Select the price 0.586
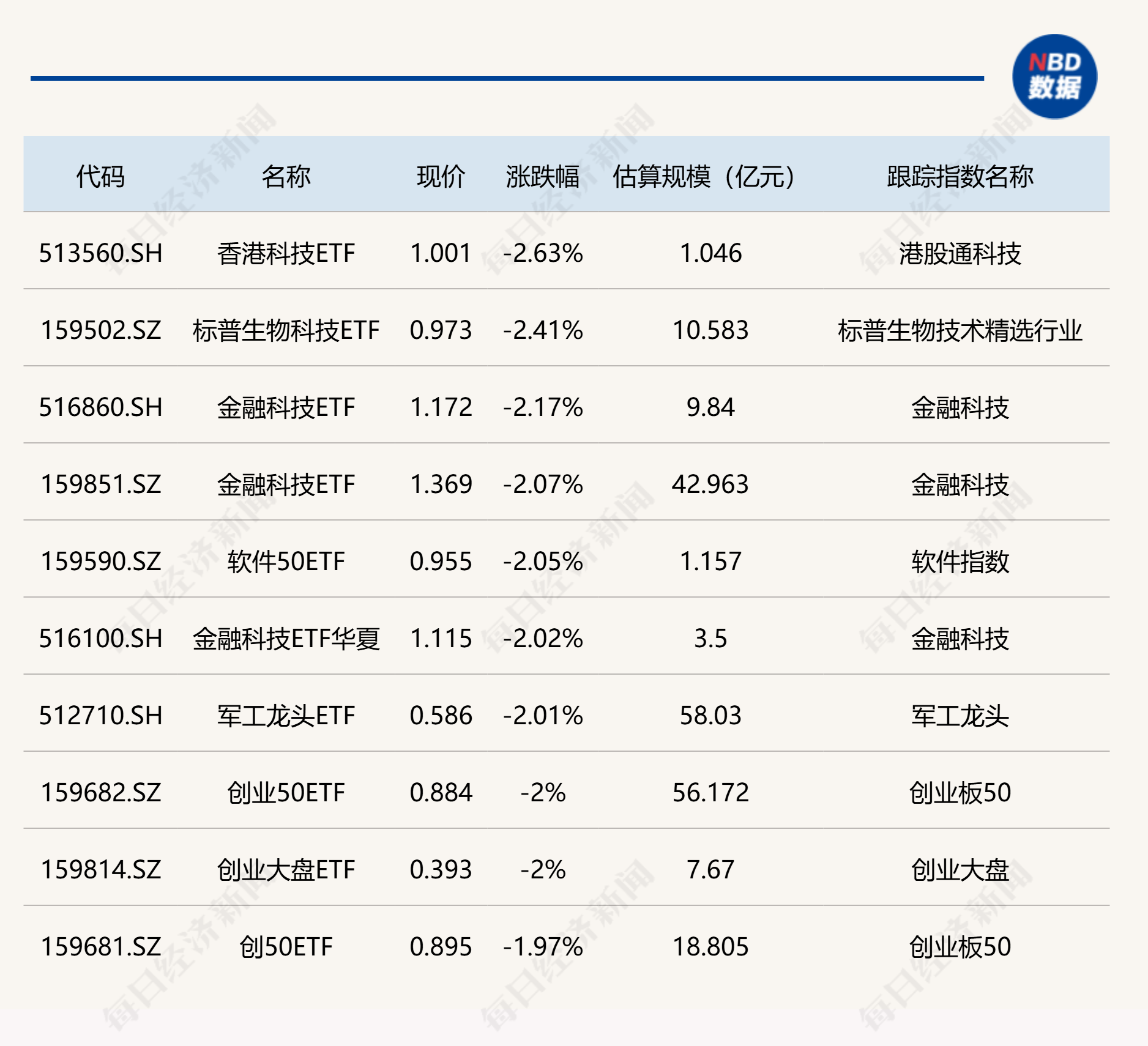This screenshot has height=1046, width=1148. (441, 716)
